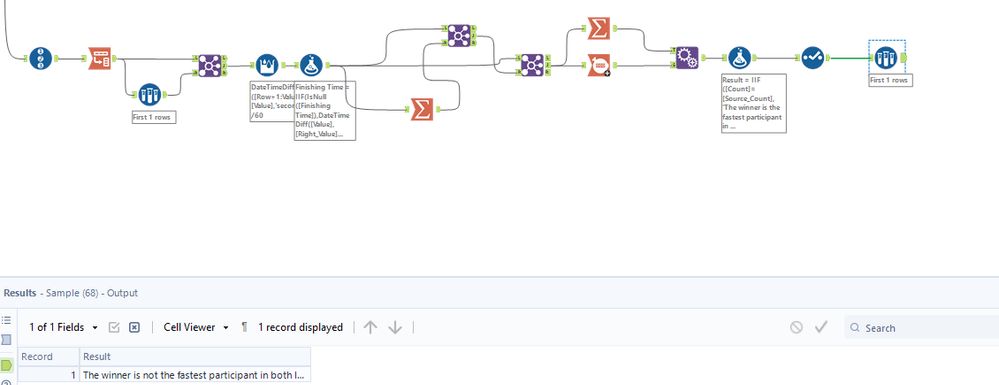This screenshot has width=999, height=385.
Task: Select the Record ID tool
Action: coord(41,59)
